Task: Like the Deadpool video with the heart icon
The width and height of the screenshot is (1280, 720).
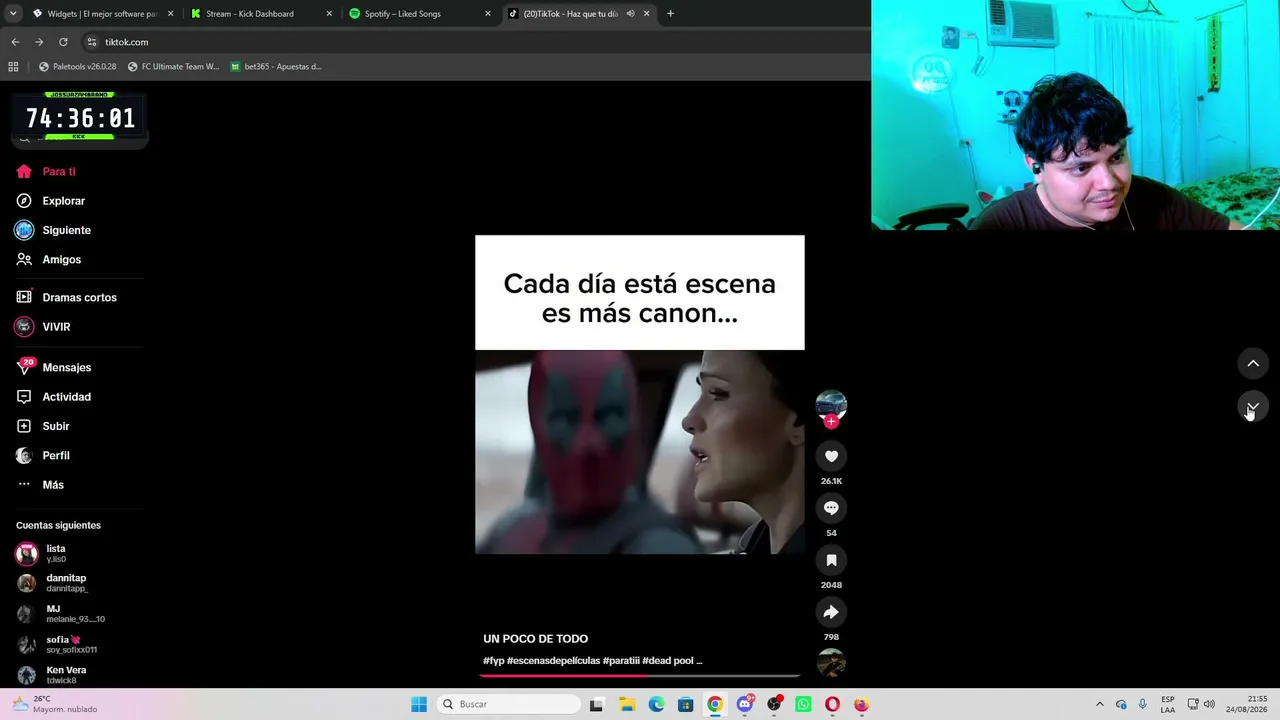Action: (x=831, y=456)
